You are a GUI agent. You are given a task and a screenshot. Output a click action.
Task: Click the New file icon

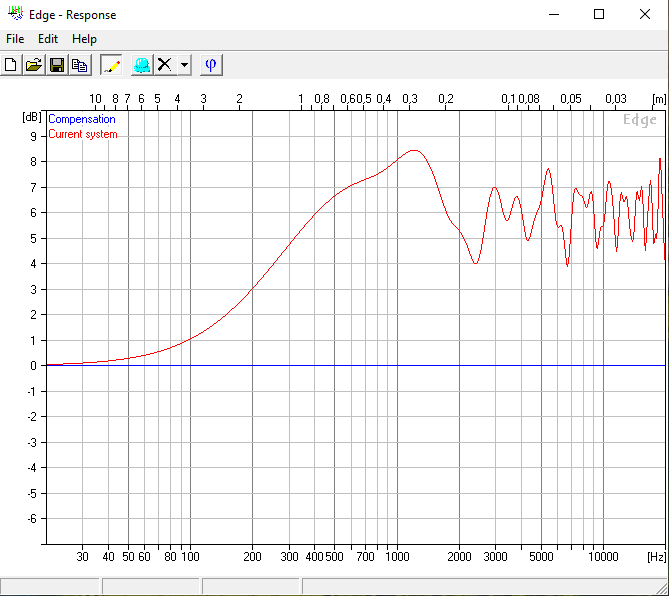[11, 65]
